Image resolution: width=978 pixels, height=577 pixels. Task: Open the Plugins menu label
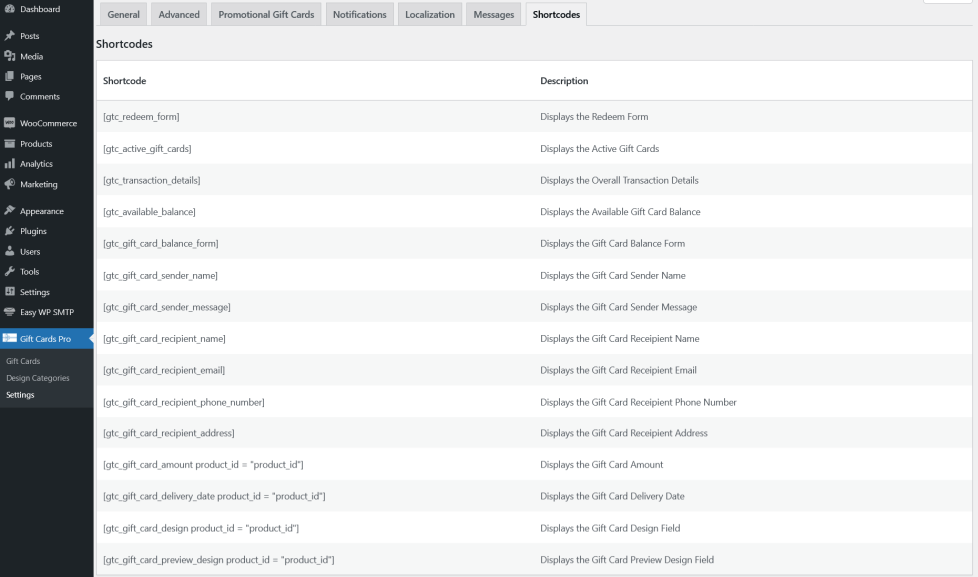point(33,231)
